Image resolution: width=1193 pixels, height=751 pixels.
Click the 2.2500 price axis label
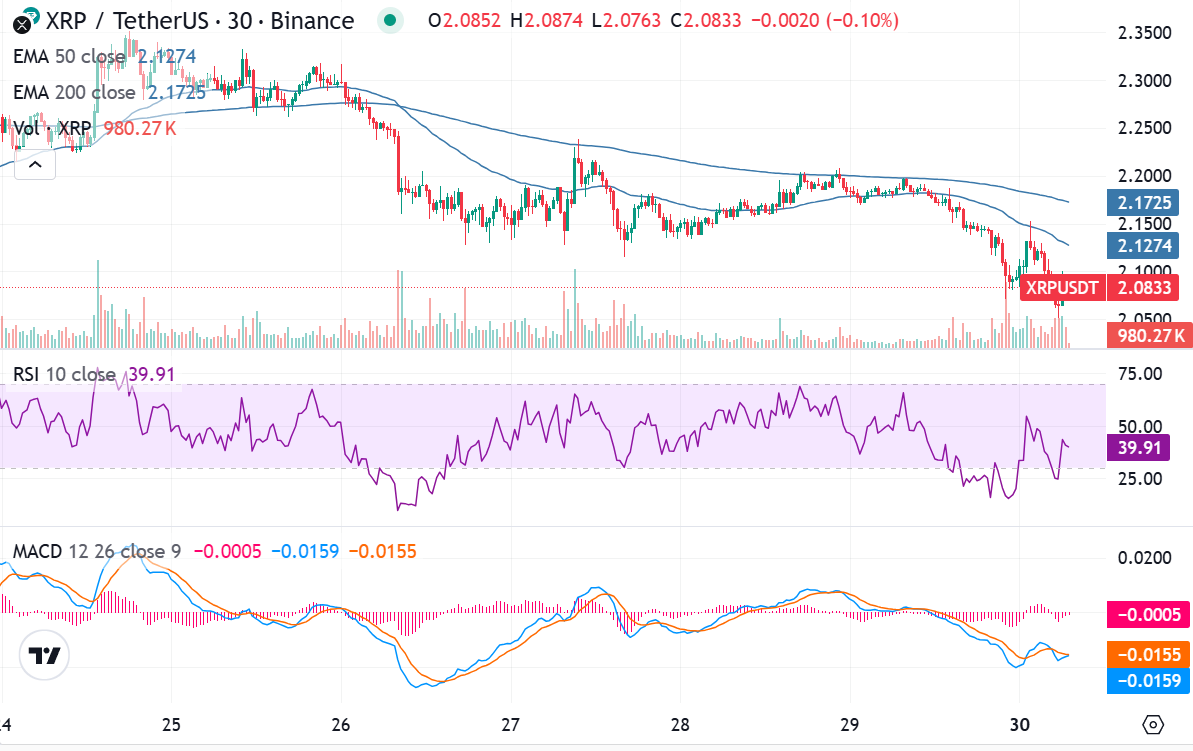pyautogui.click(x=1144, y=128)
